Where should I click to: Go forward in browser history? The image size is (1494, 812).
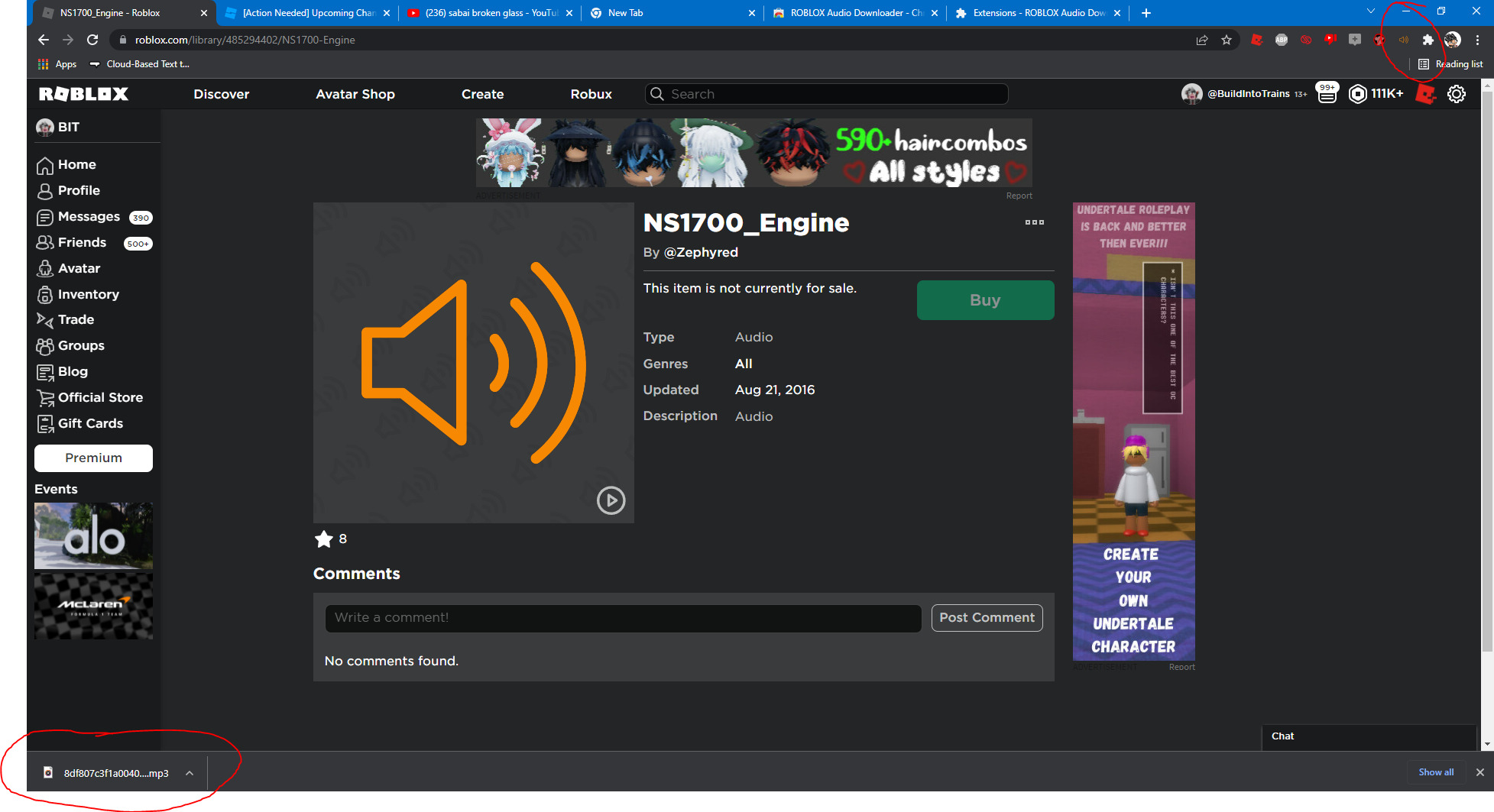pos(68,40)
